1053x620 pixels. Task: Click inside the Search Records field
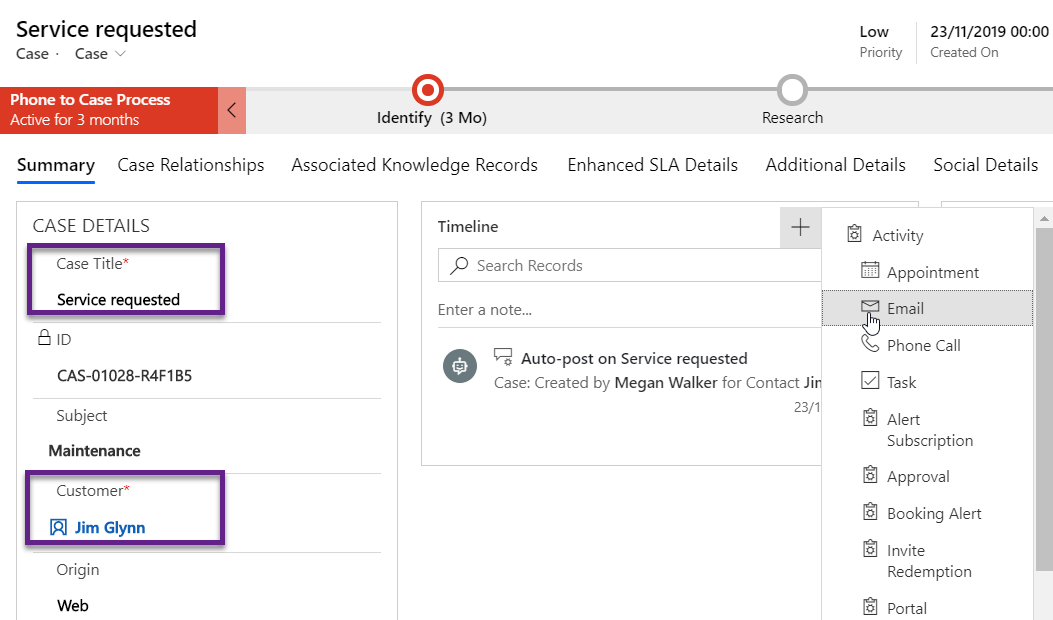coord(630,265)
